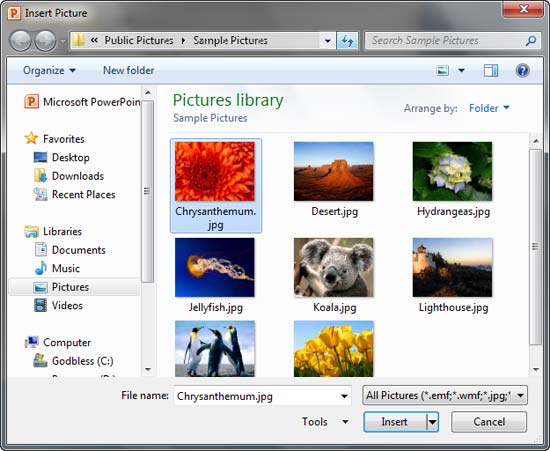This screenshot has height=451, width=550.
Task: Select Desktop under Favorites
Action: coord(71,157)
